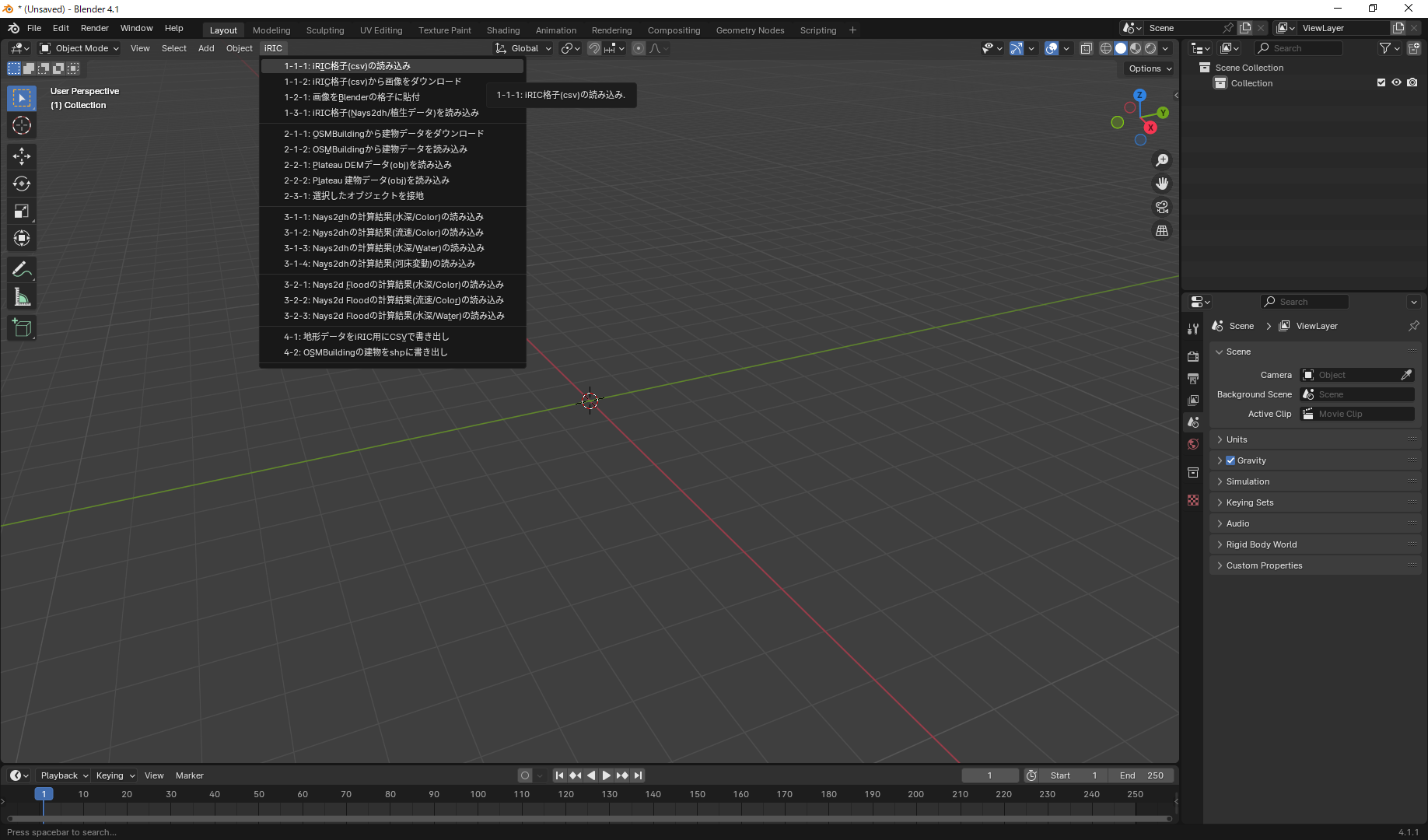This screenshot has width=1428, height=840.
Task: Open the Tool properties tab
Action: click(x=1193, y=328)
